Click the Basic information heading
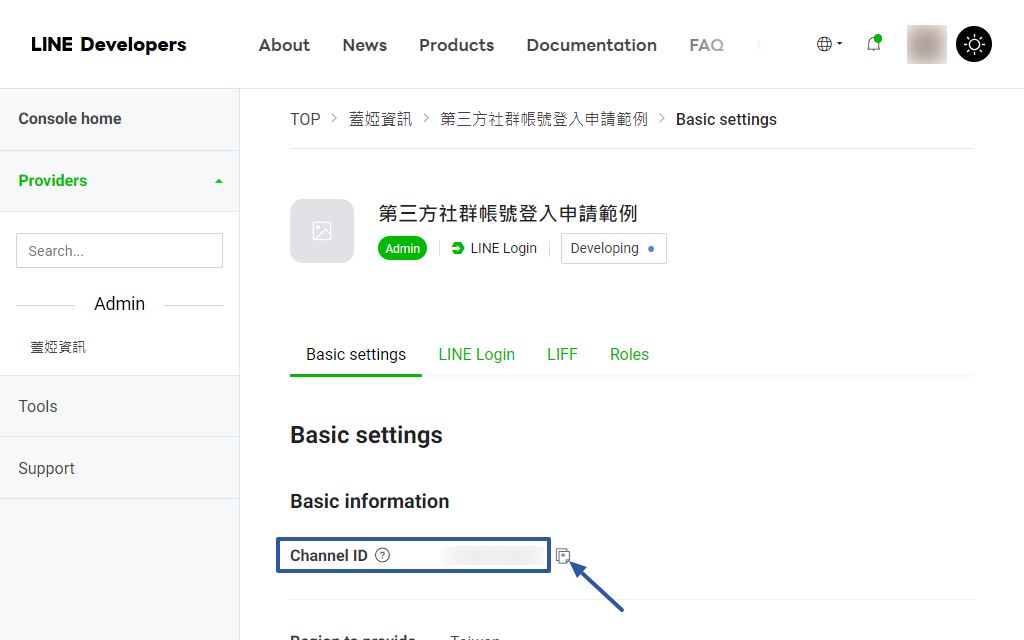The height and width of the screenshot is (640, 1024). click(370, 501)
